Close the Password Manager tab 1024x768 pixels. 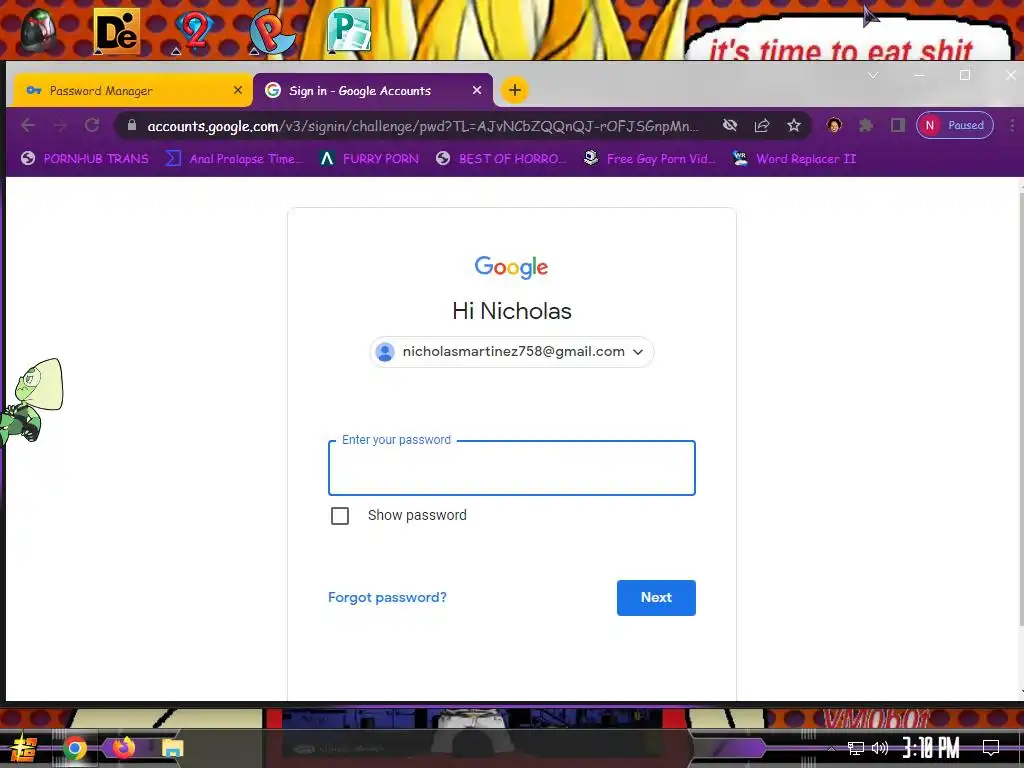[238, 90]
